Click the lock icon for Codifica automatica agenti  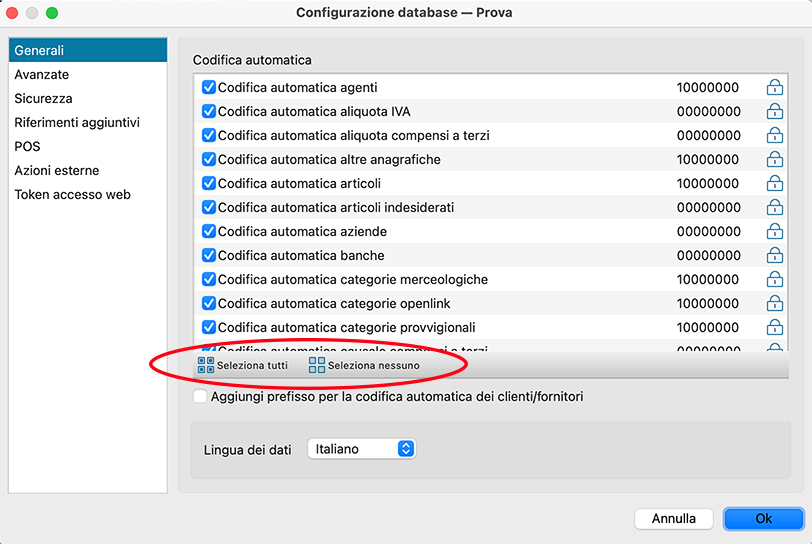[x=774, y=88]
